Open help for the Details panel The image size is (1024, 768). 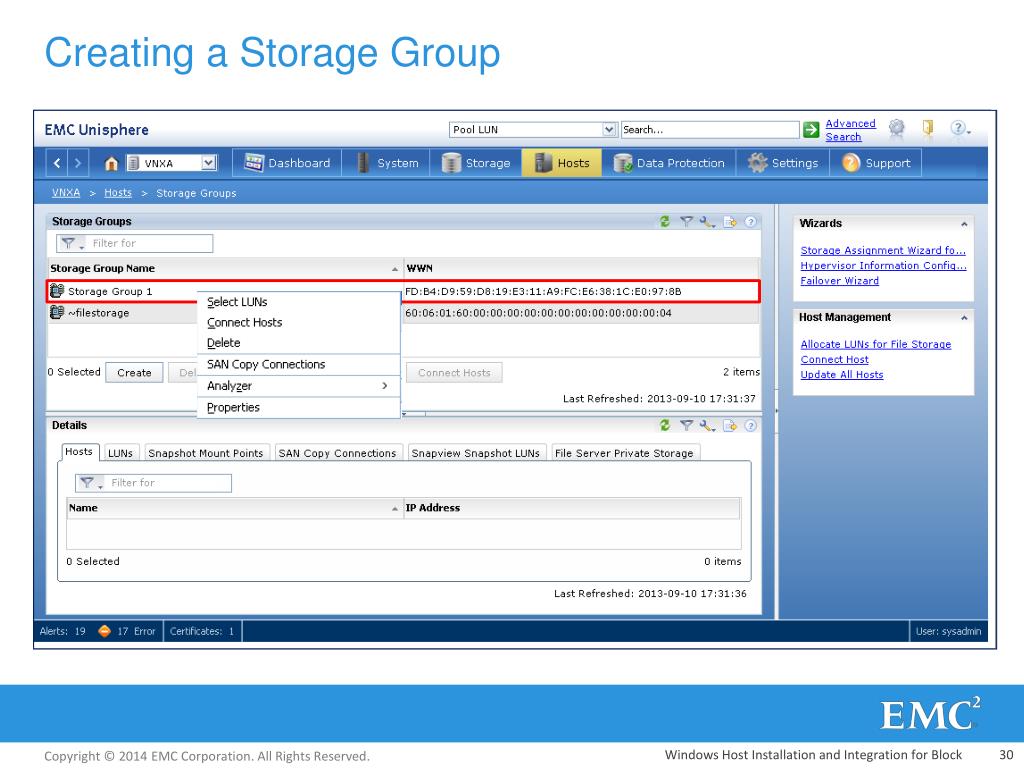750,426
